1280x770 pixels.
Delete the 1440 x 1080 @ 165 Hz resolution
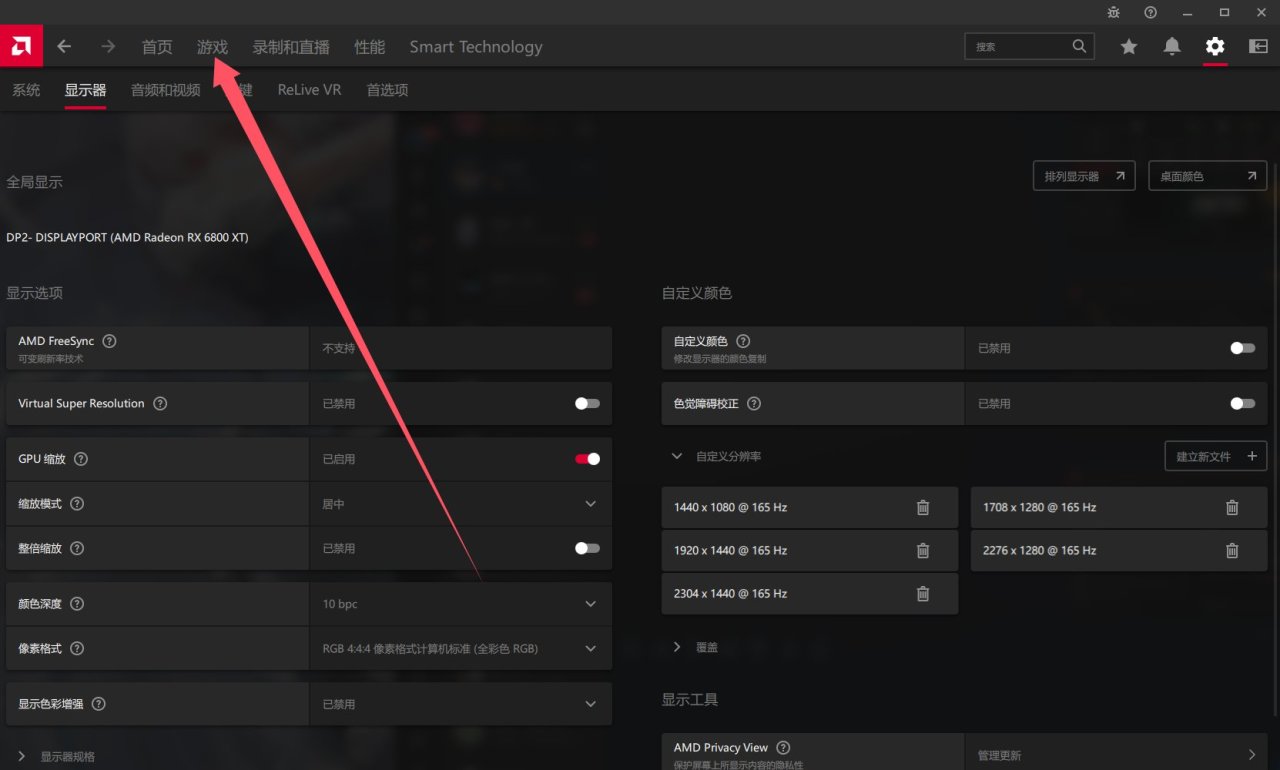(923, 508)
